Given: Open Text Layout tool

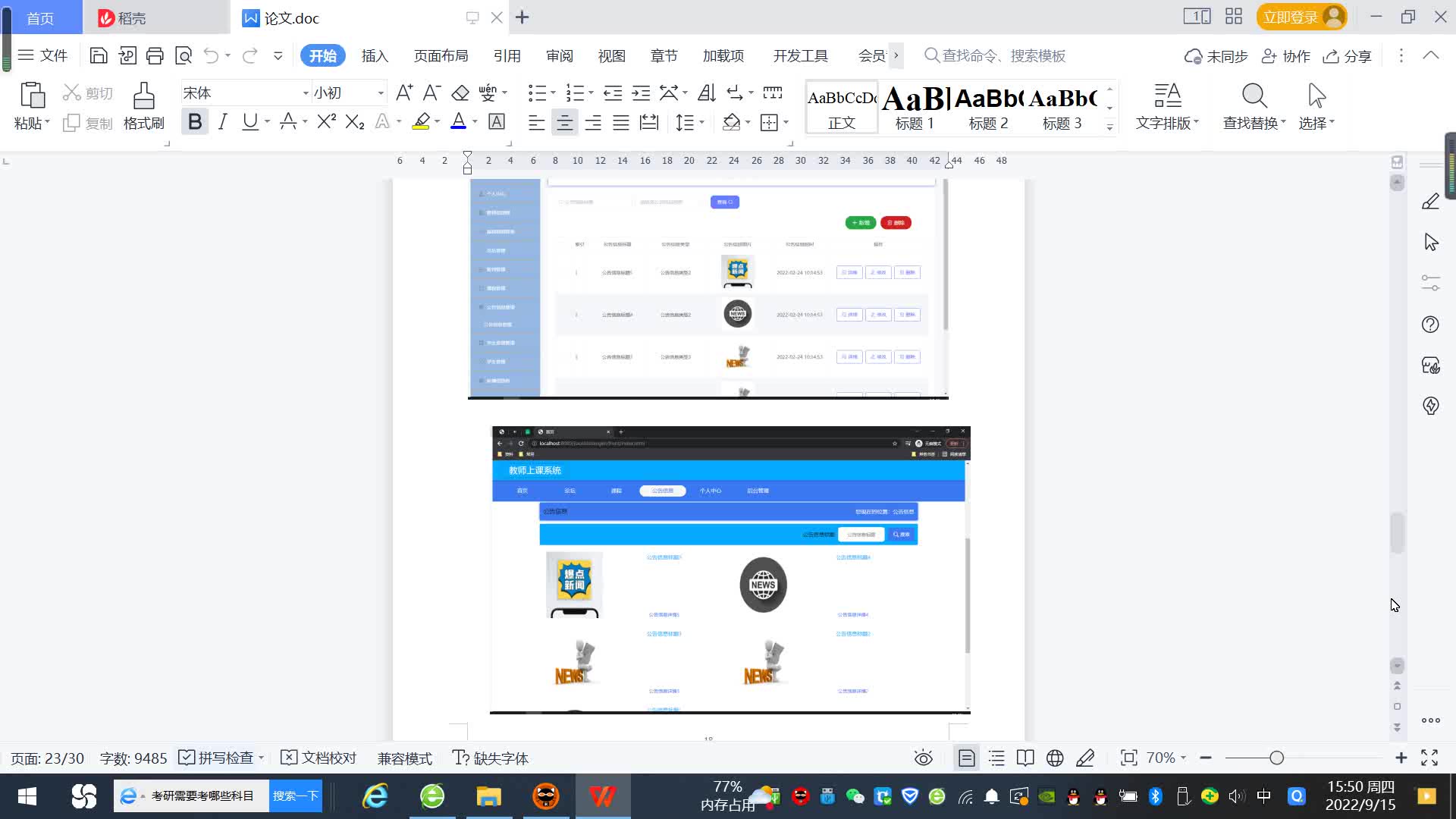Looking at the screenshot, I should 1167,105.
